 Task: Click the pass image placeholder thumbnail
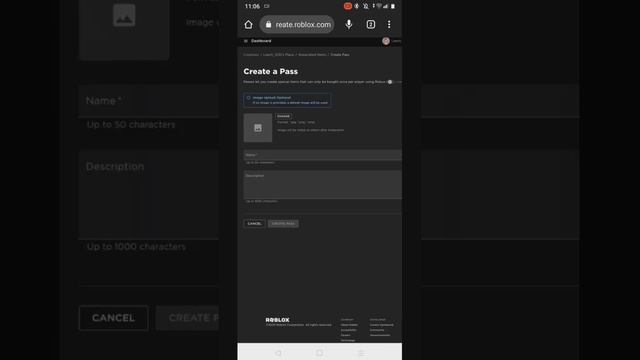pos(258,128)
